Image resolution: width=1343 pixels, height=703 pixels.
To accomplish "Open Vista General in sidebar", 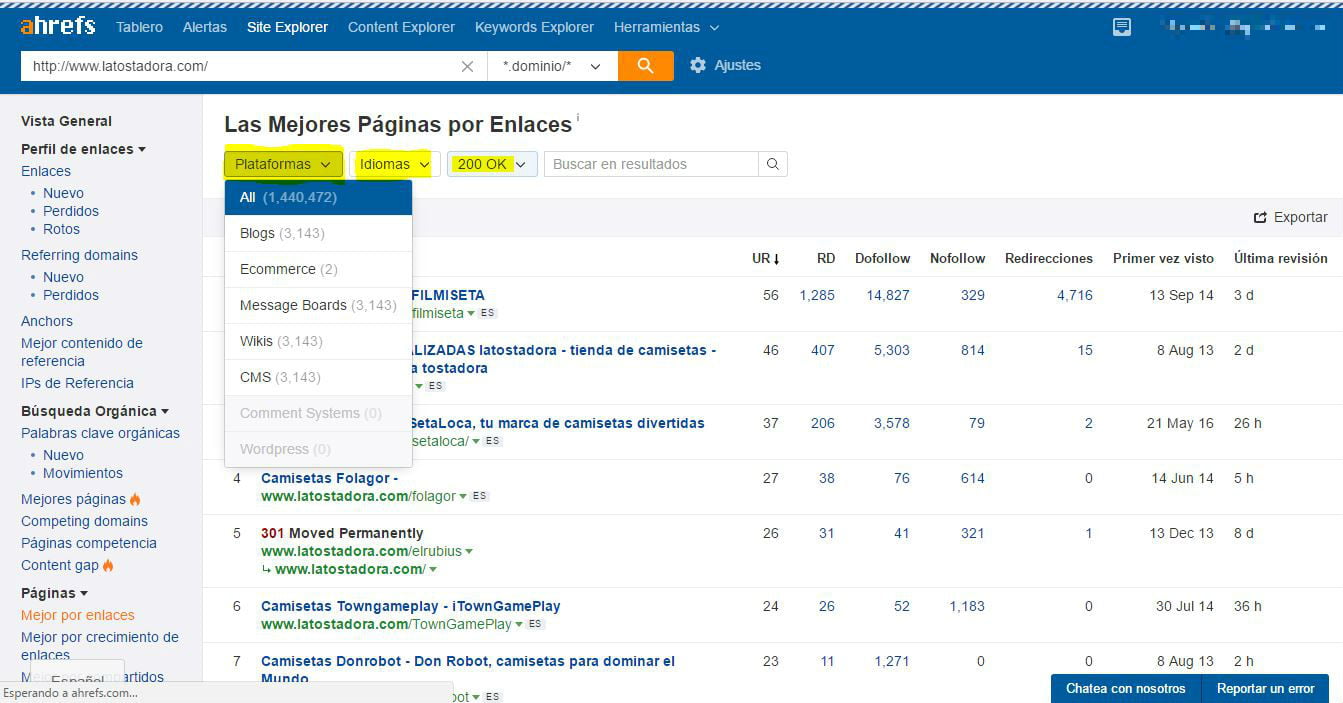I will [x=66, y=121].
